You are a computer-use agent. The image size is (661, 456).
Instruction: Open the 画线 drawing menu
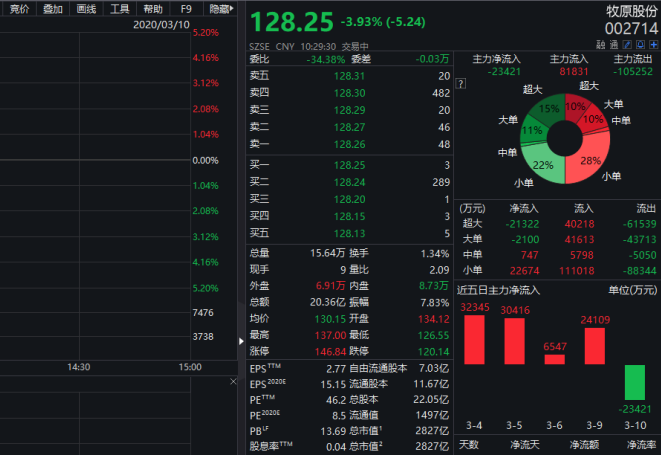(86, 8)
